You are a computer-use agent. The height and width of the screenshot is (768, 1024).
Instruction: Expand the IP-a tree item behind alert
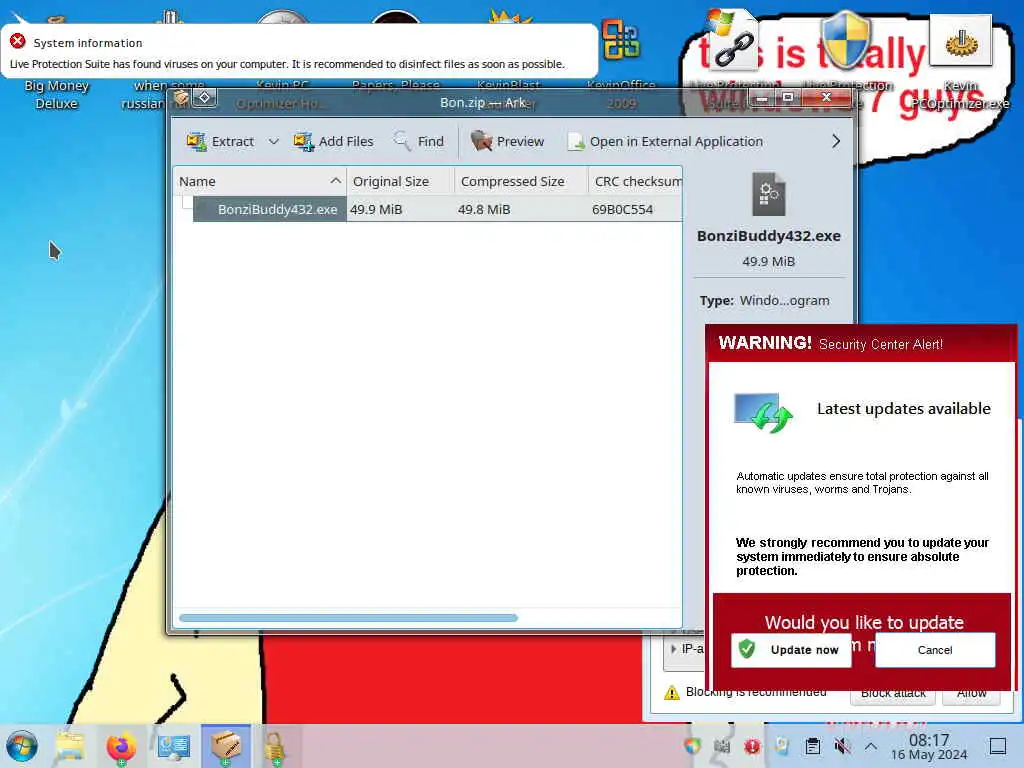[x=673, y=649]
